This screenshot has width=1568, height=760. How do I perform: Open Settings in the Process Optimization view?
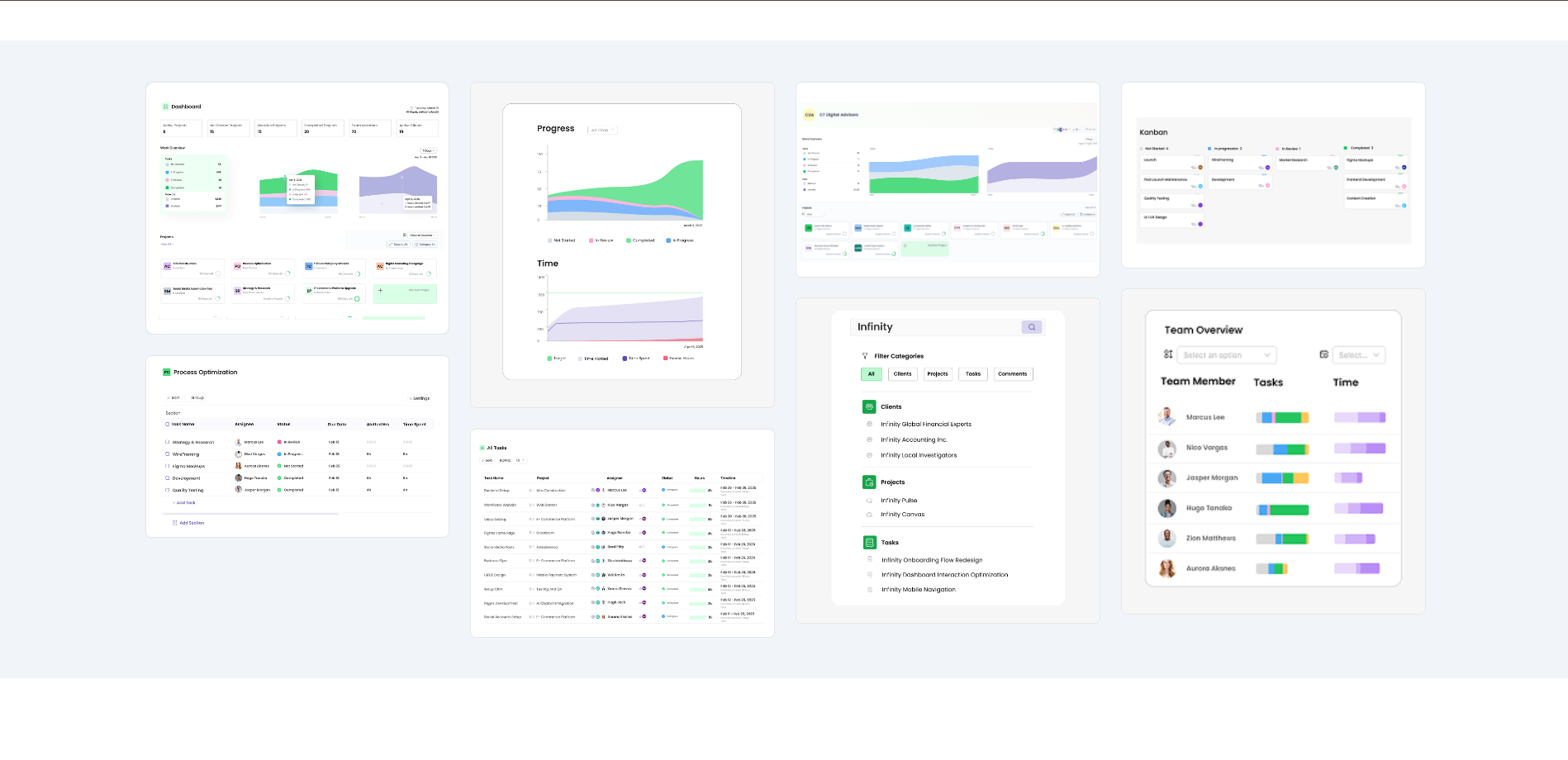pos(420,398)
